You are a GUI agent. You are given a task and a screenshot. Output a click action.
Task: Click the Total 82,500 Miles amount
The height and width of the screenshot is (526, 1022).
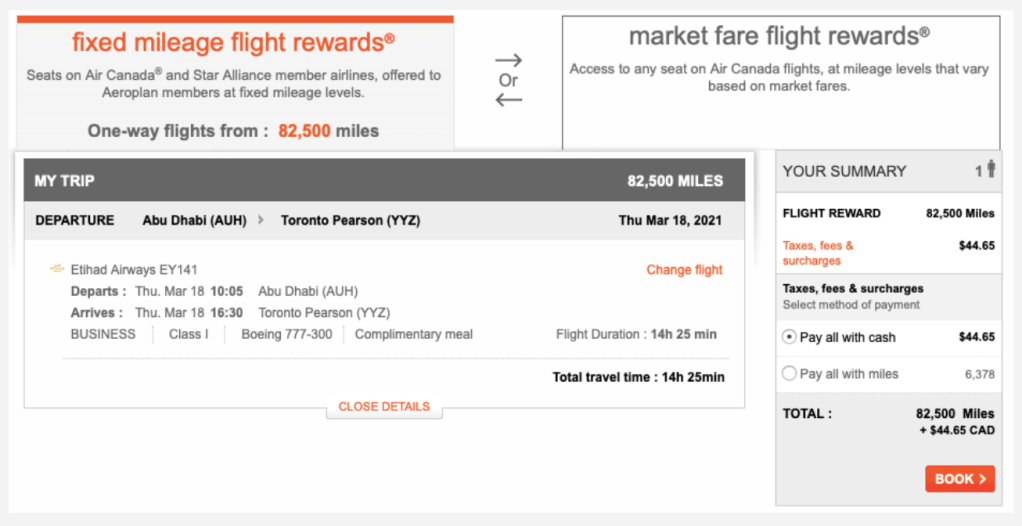click(954, 413)
